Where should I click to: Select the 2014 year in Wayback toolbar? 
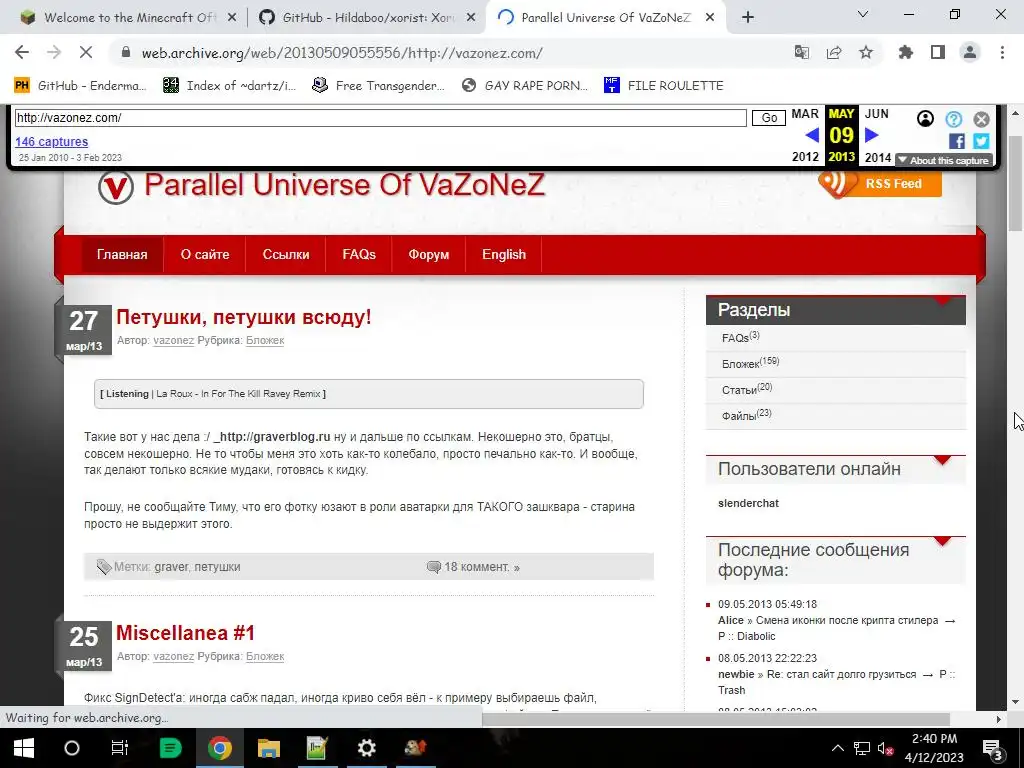click(x=878, y=157)
